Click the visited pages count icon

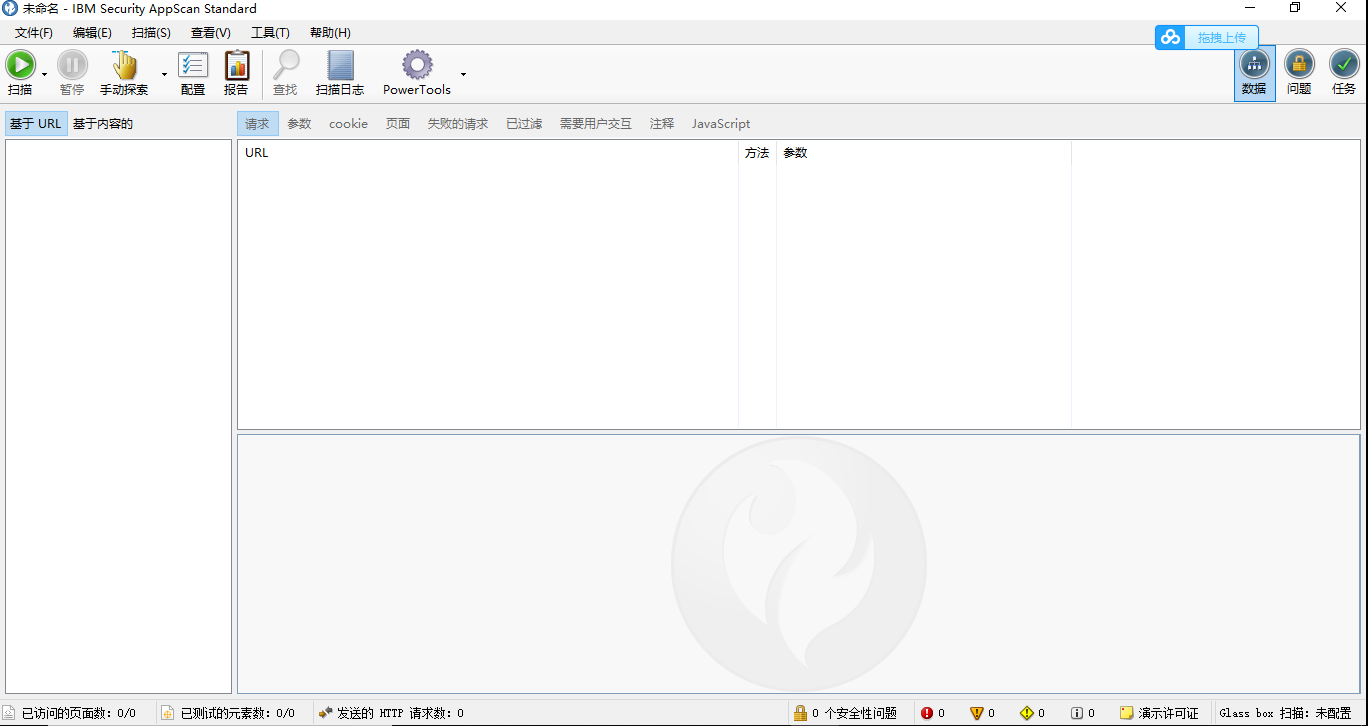10,713
